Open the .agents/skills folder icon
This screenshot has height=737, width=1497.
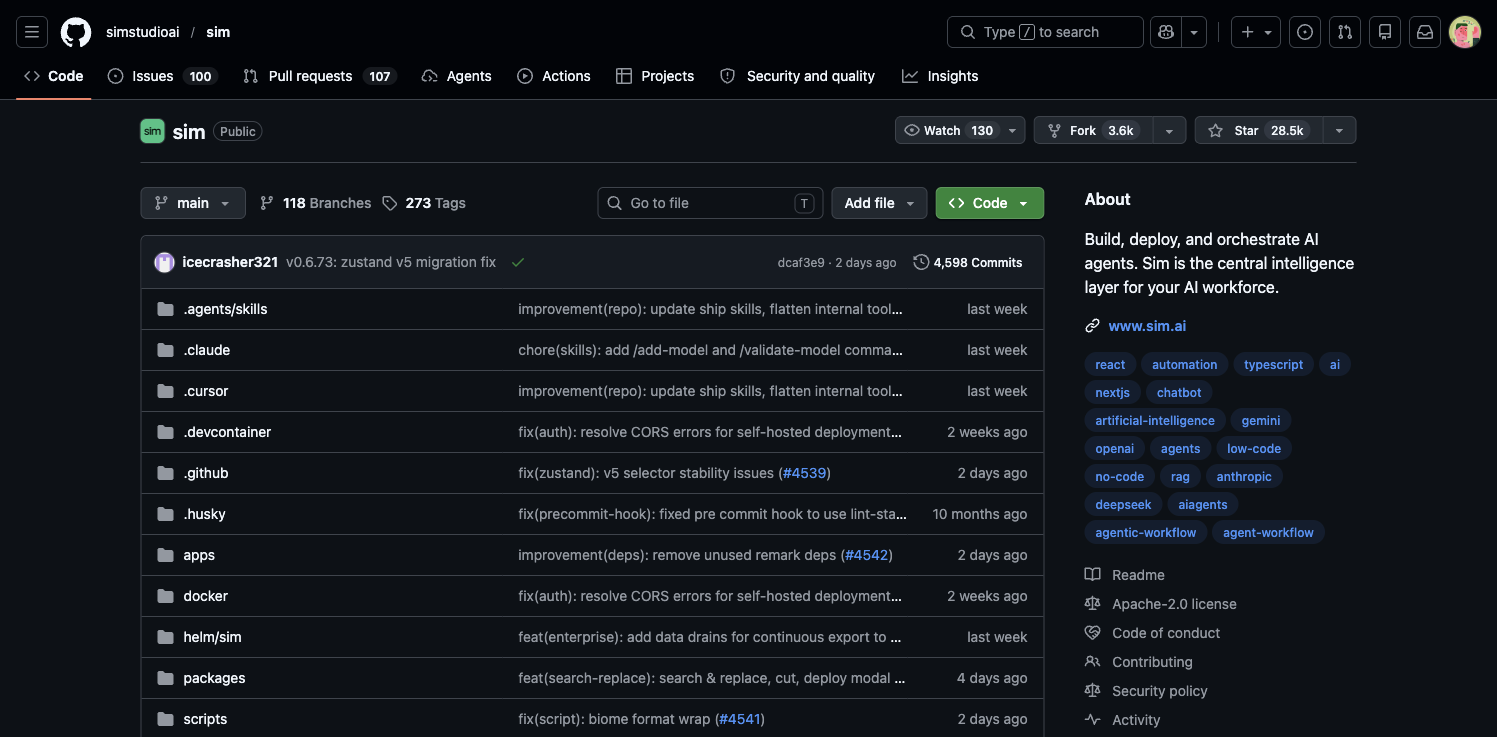click(165, 309)
